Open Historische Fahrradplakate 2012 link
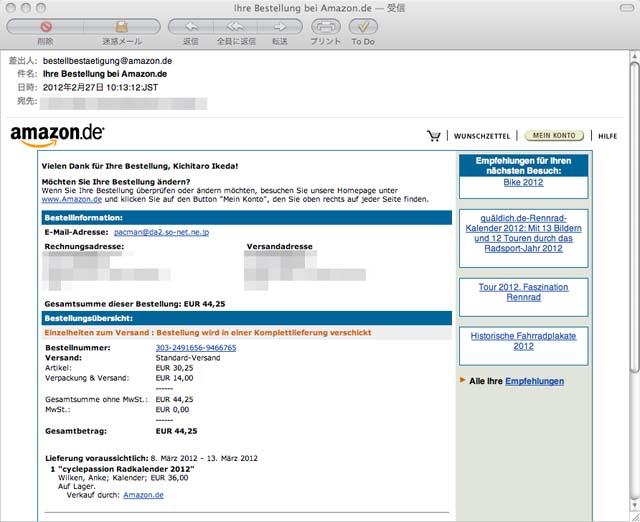This screenshot has height=522, width=640. [x=523, y=341]
